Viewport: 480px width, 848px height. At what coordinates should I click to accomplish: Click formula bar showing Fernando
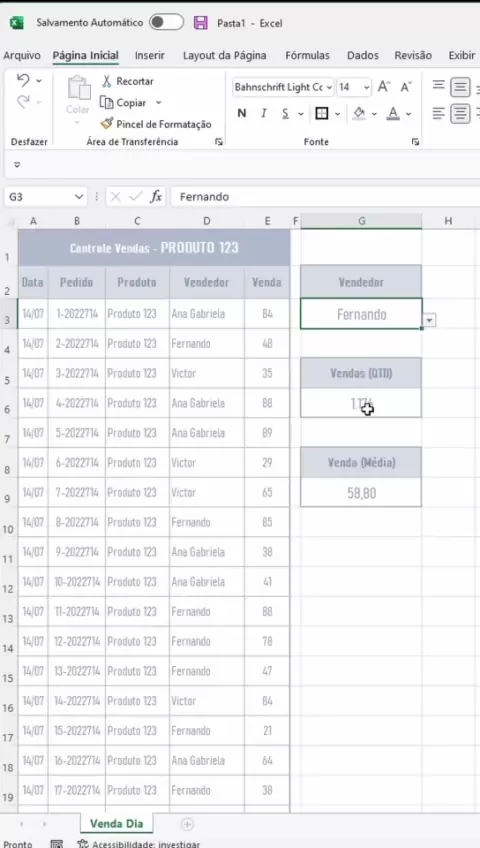pos(325,197)
